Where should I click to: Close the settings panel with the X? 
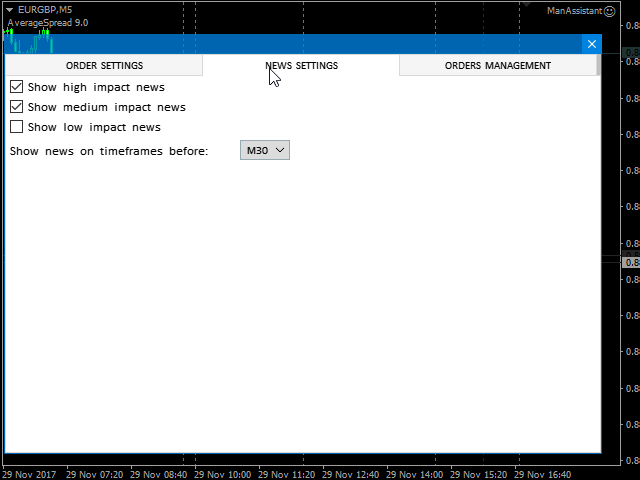pyautogui.click(x=592, y=44)
